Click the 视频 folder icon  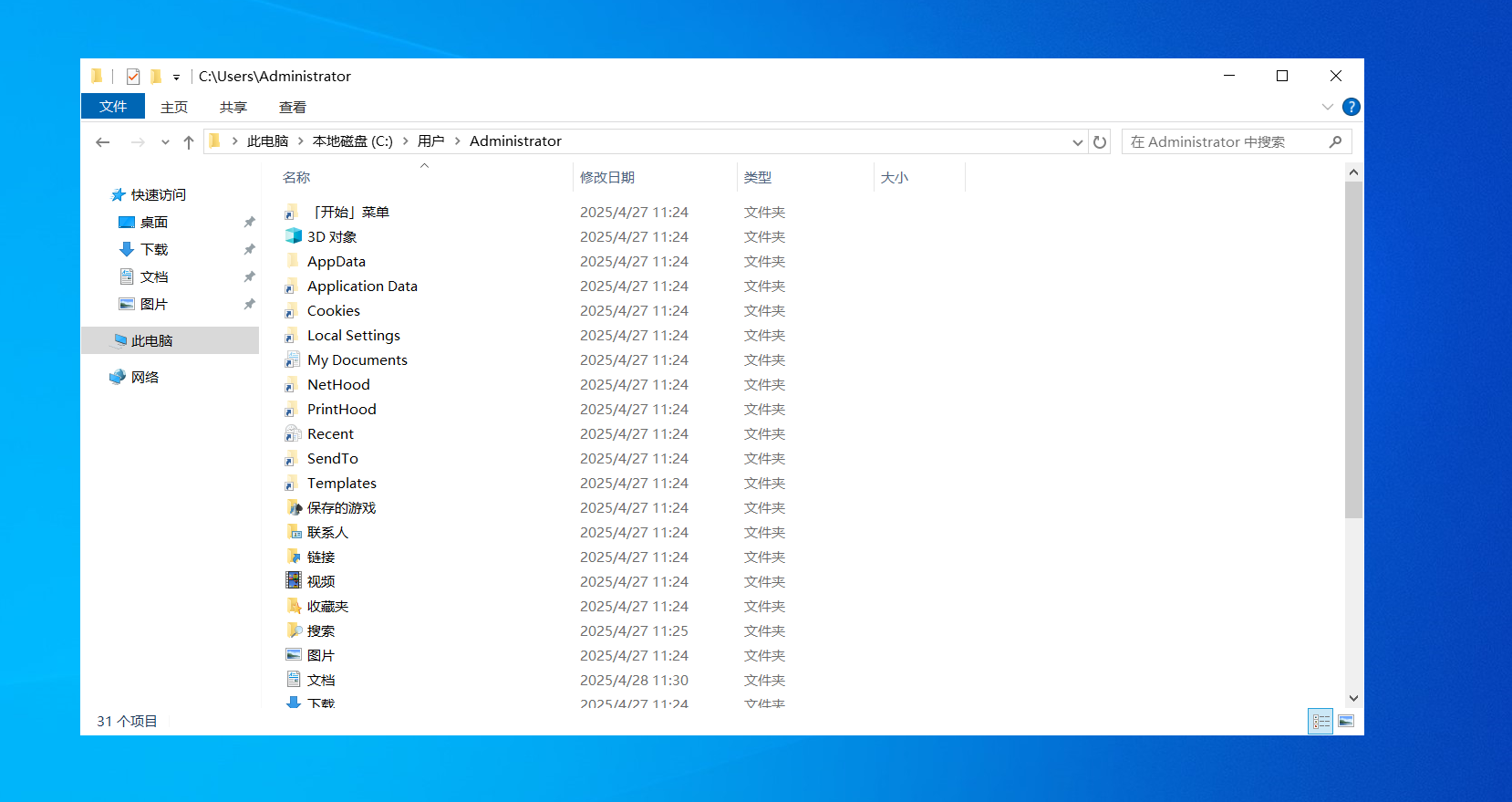click(293, 581)
